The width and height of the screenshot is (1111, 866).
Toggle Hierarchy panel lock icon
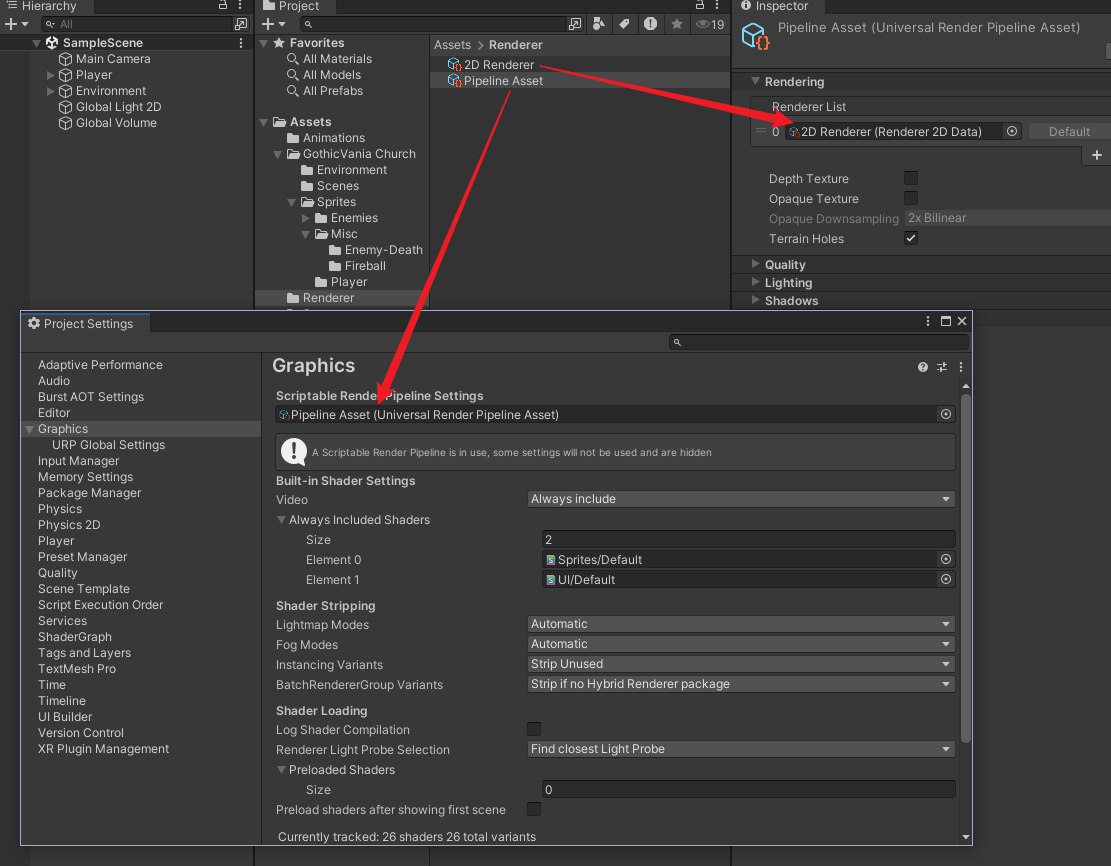(222, 6)
